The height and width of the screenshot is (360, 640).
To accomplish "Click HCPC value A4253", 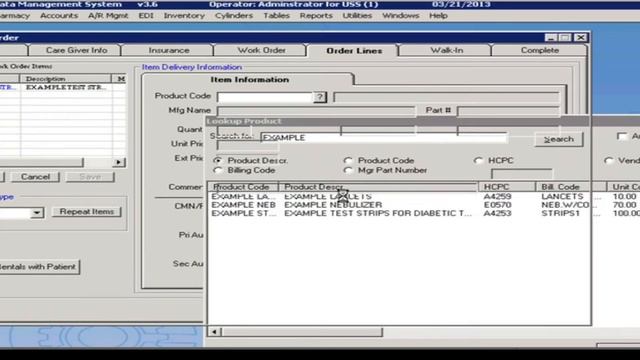I will (x=497, y=213).
